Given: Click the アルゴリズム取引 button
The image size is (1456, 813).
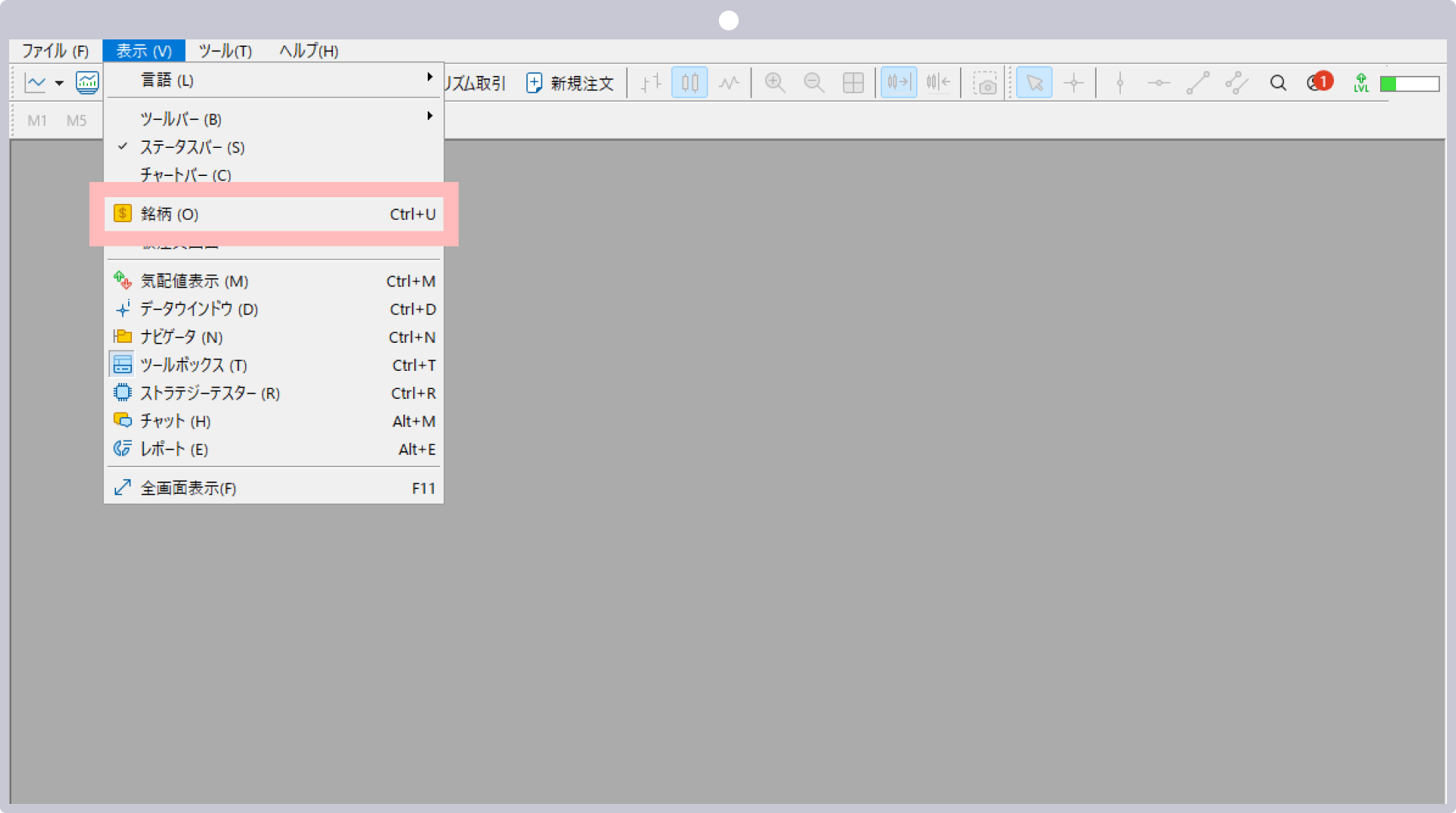Looking at the screenshot, I should pyautogui.click(x=475, y=83).
